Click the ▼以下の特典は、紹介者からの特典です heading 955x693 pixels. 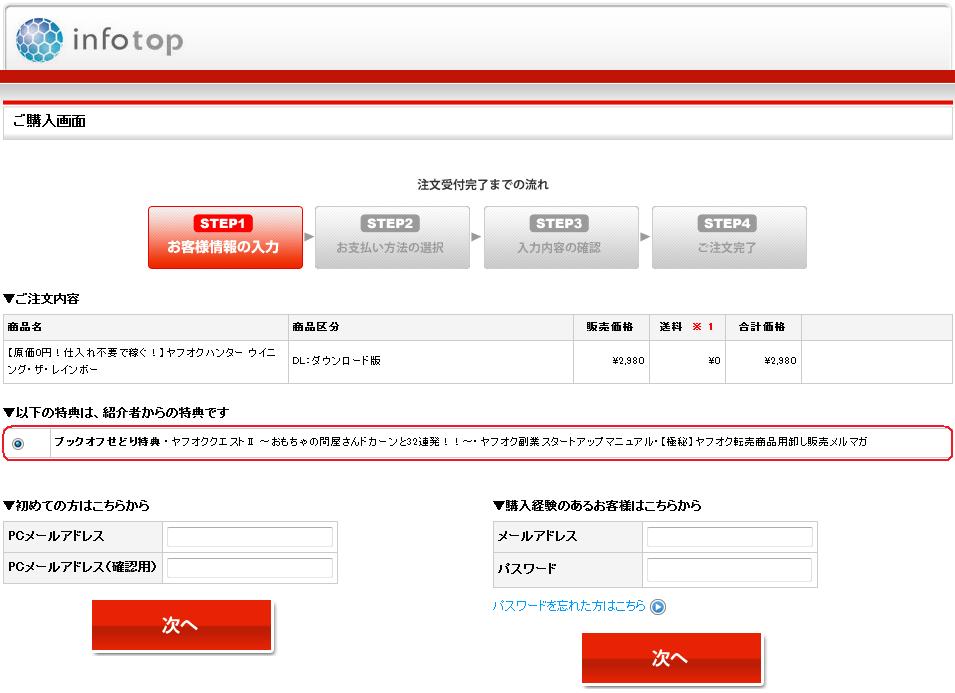coord(116,412)
